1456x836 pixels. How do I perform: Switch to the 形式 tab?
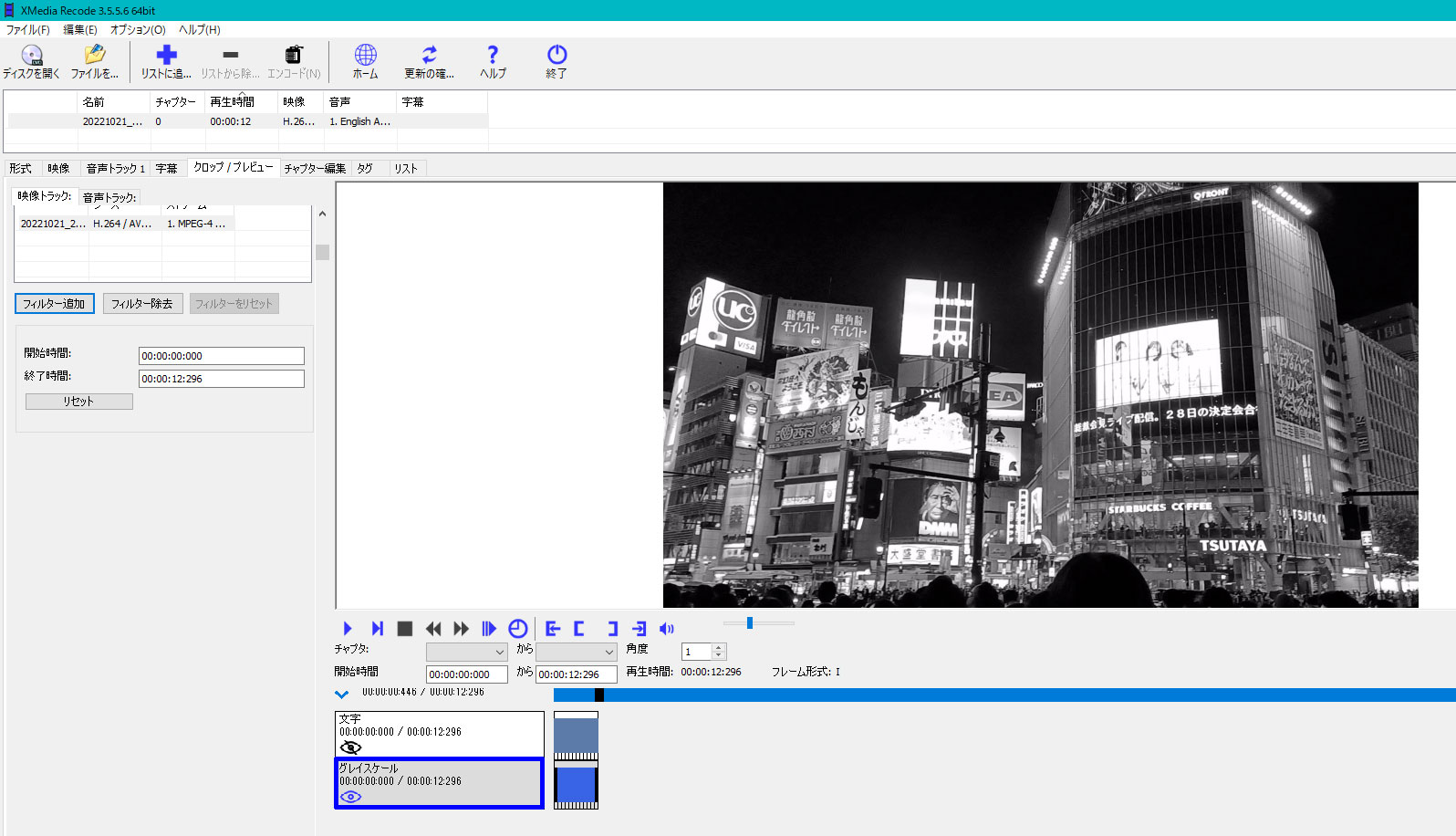click(x=21, y=168)
